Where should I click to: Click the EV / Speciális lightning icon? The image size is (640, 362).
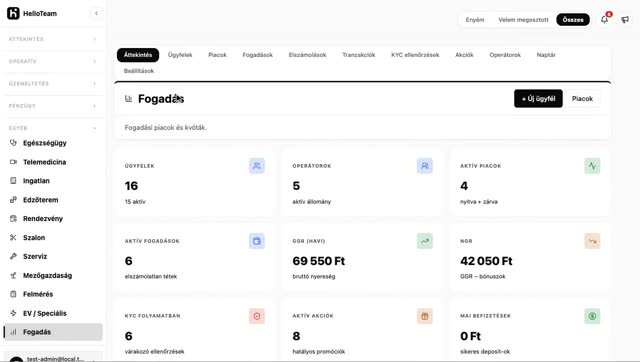click(13, 313)
